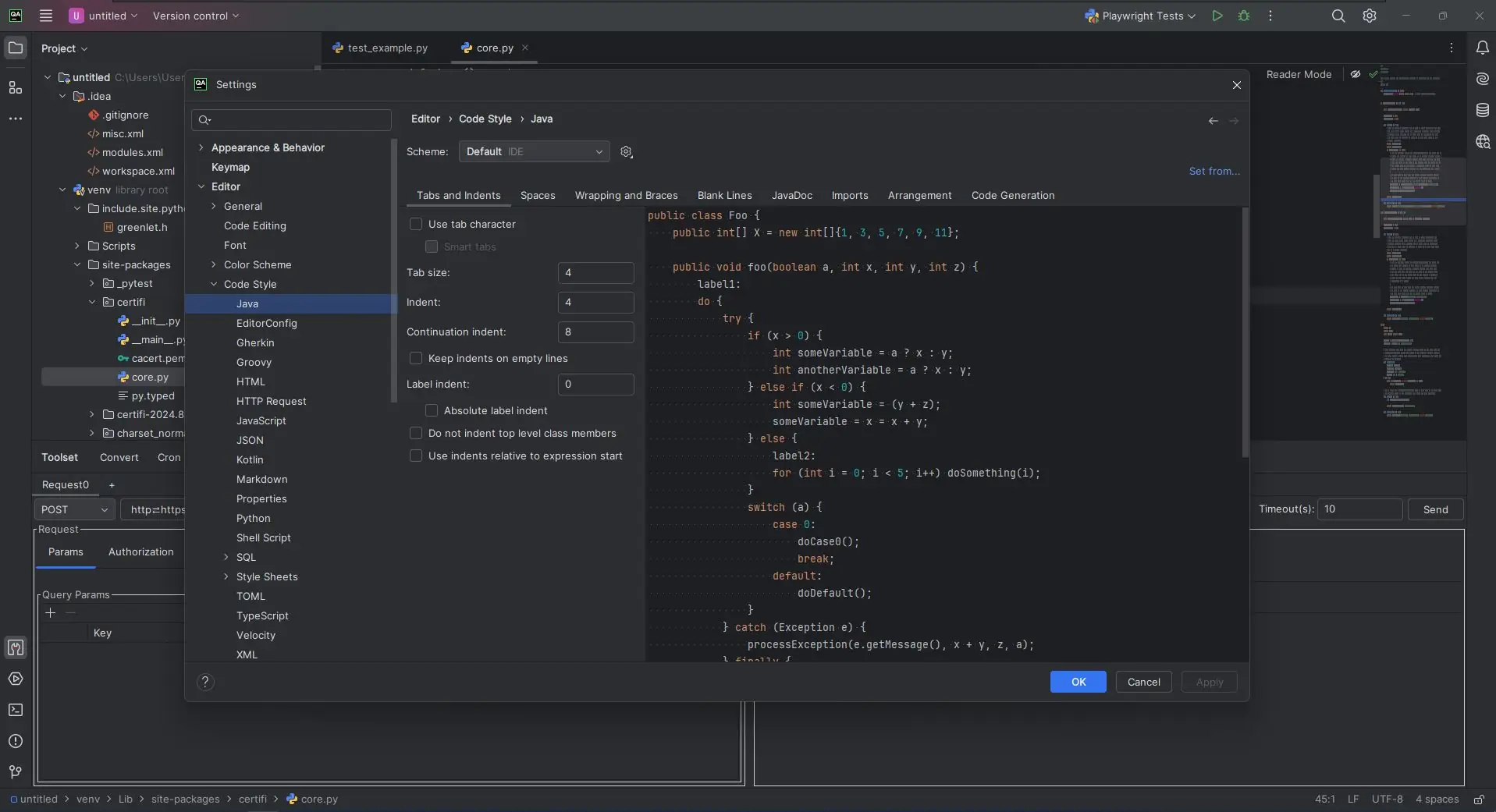Screen dimensions: 1496x812
Task: Expand Color Scheme settings node
Action: 214,265
